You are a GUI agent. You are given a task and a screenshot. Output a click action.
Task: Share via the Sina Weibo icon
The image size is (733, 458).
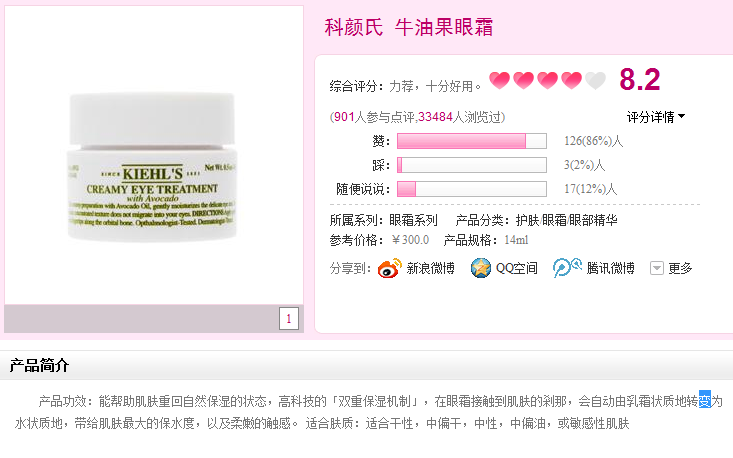pyautogui.click(x=389, y=268)
